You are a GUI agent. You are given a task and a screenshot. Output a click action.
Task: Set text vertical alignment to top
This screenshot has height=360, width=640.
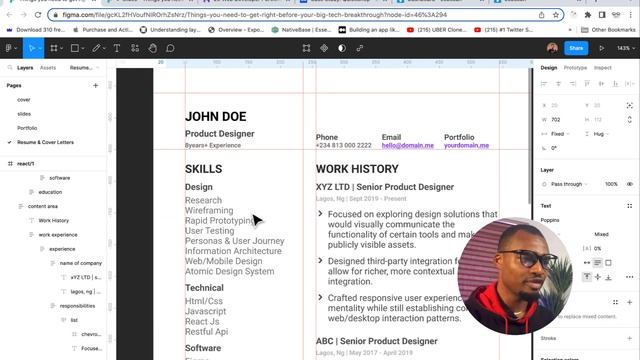point(587,277)
